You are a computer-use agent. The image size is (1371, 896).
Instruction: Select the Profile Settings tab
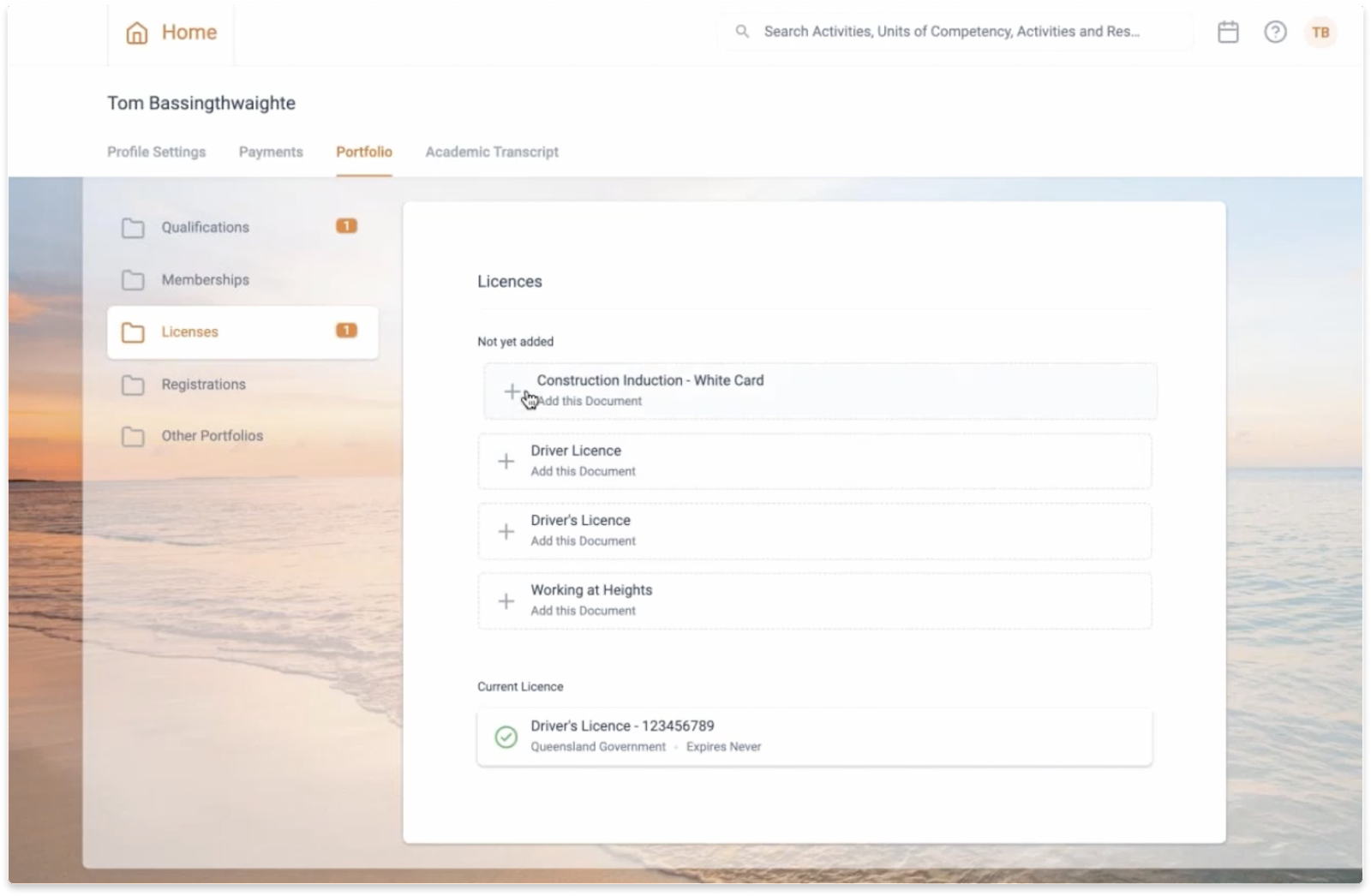pyautogui.click(x=156, y=152)
